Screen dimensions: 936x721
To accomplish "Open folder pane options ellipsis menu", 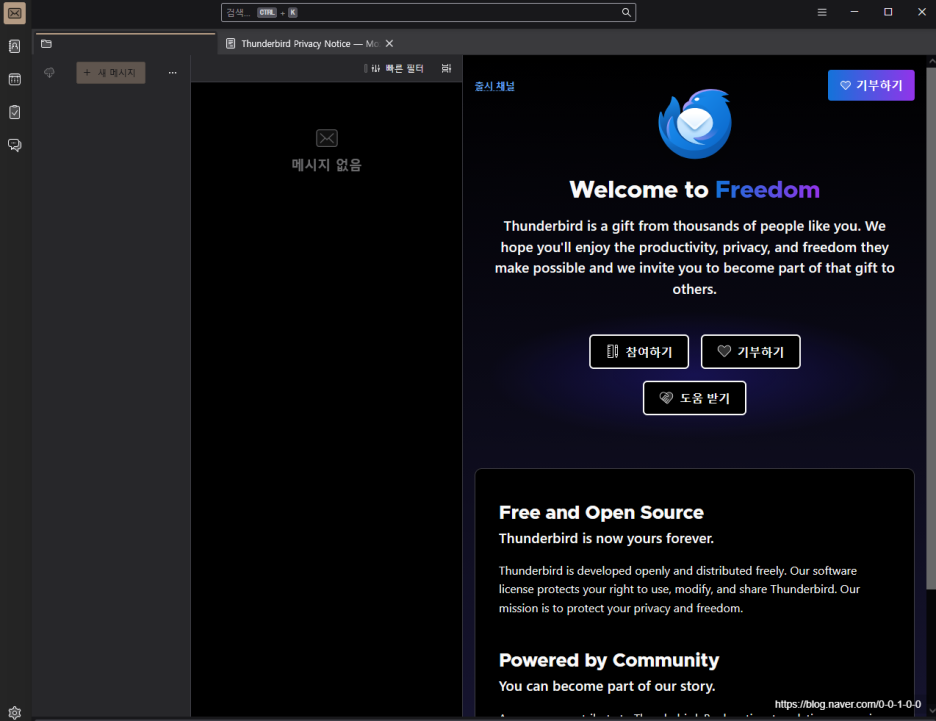I will point(173,73).
